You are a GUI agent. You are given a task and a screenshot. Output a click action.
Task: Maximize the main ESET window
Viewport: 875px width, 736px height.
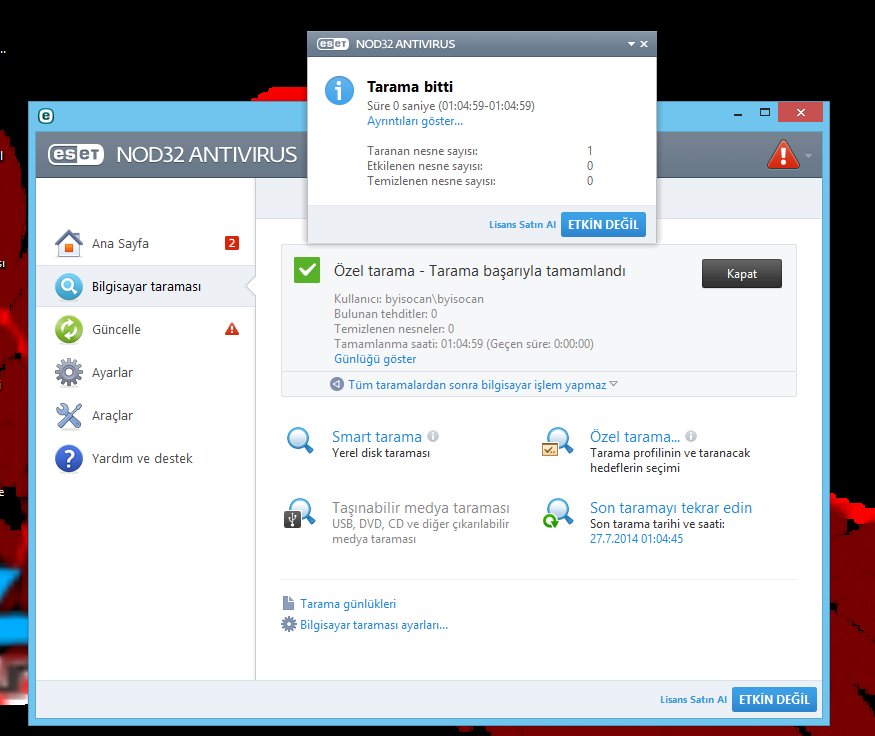(x=765, y=113)
